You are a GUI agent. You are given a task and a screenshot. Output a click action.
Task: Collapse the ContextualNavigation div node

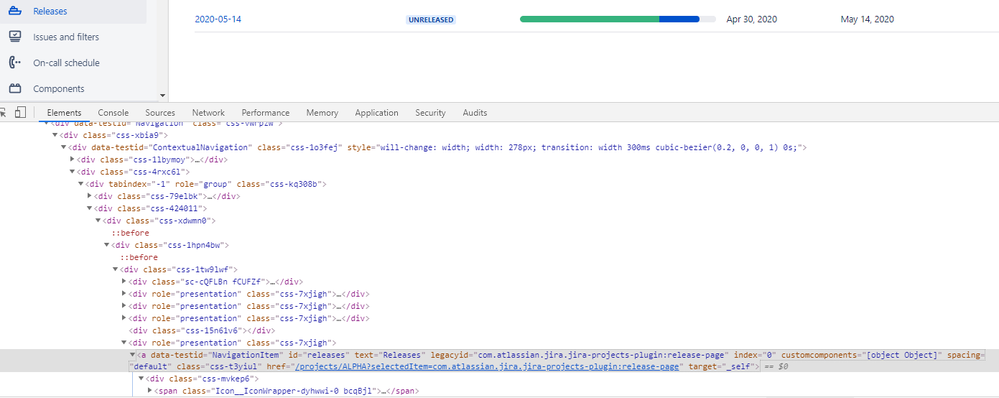point(64,147)
